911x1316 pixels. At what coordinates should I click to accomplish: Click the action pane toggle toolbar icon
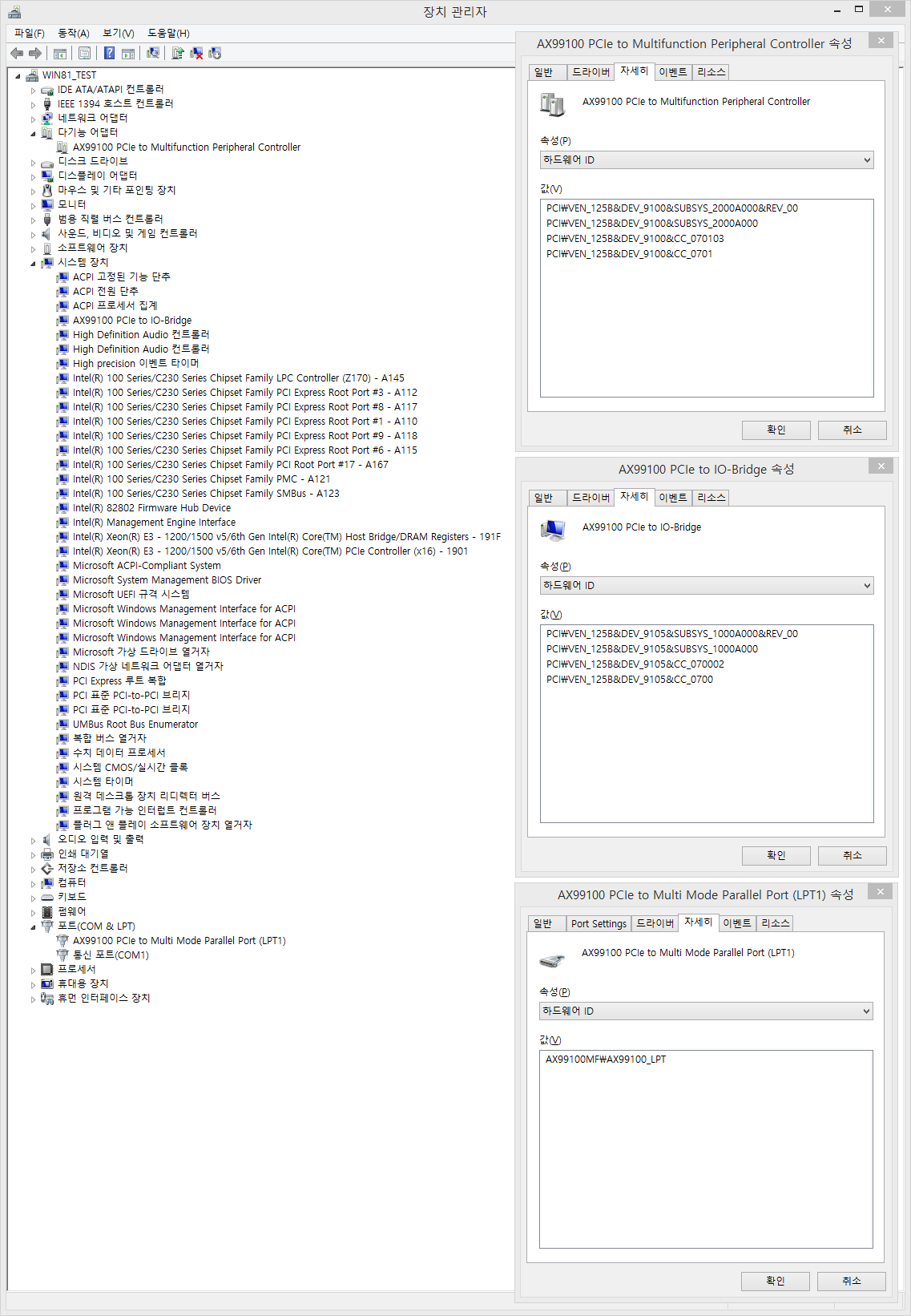click(128, 53)
